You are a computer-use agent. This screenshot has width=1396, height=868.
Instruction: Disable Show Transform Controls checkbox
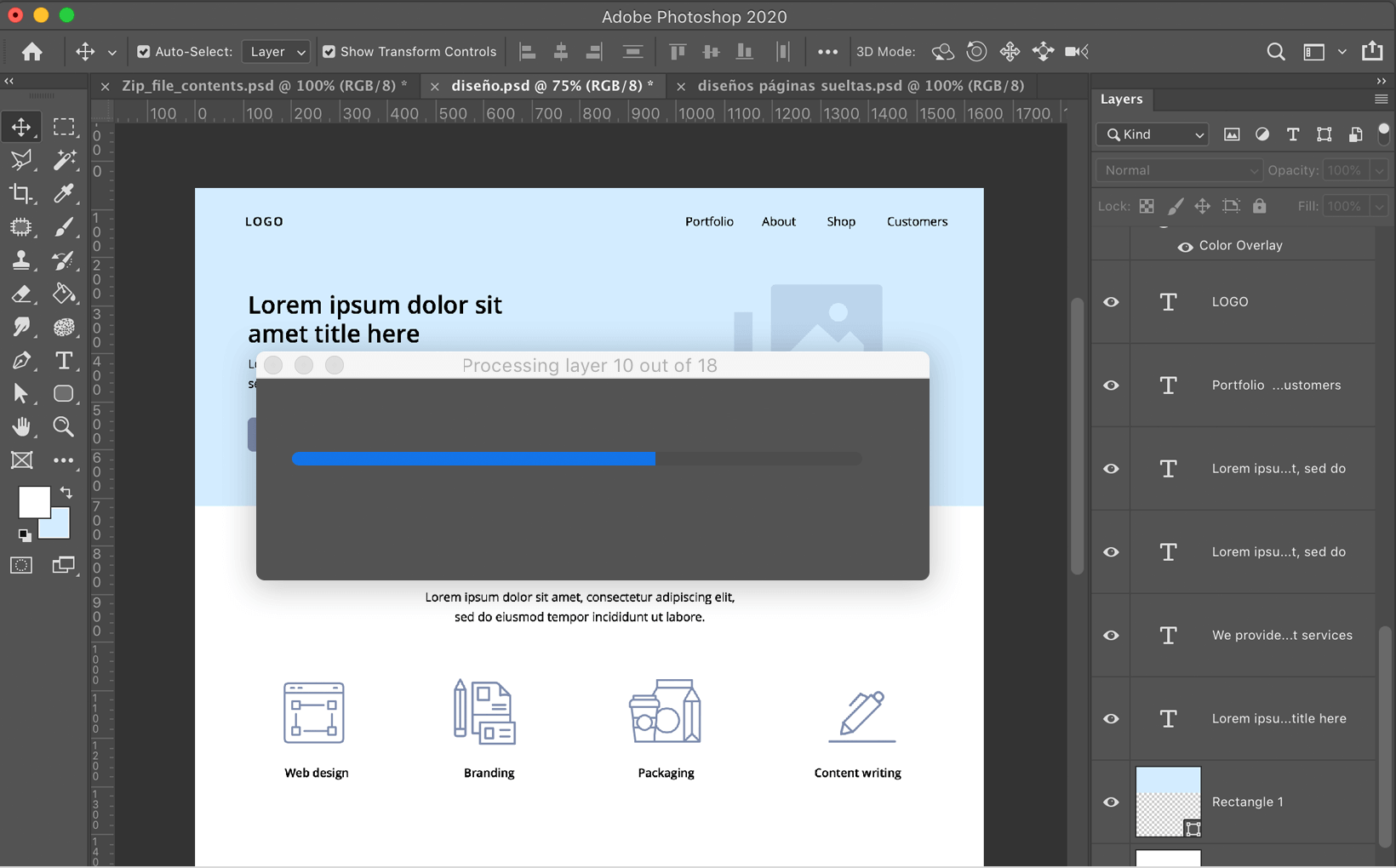329,52
